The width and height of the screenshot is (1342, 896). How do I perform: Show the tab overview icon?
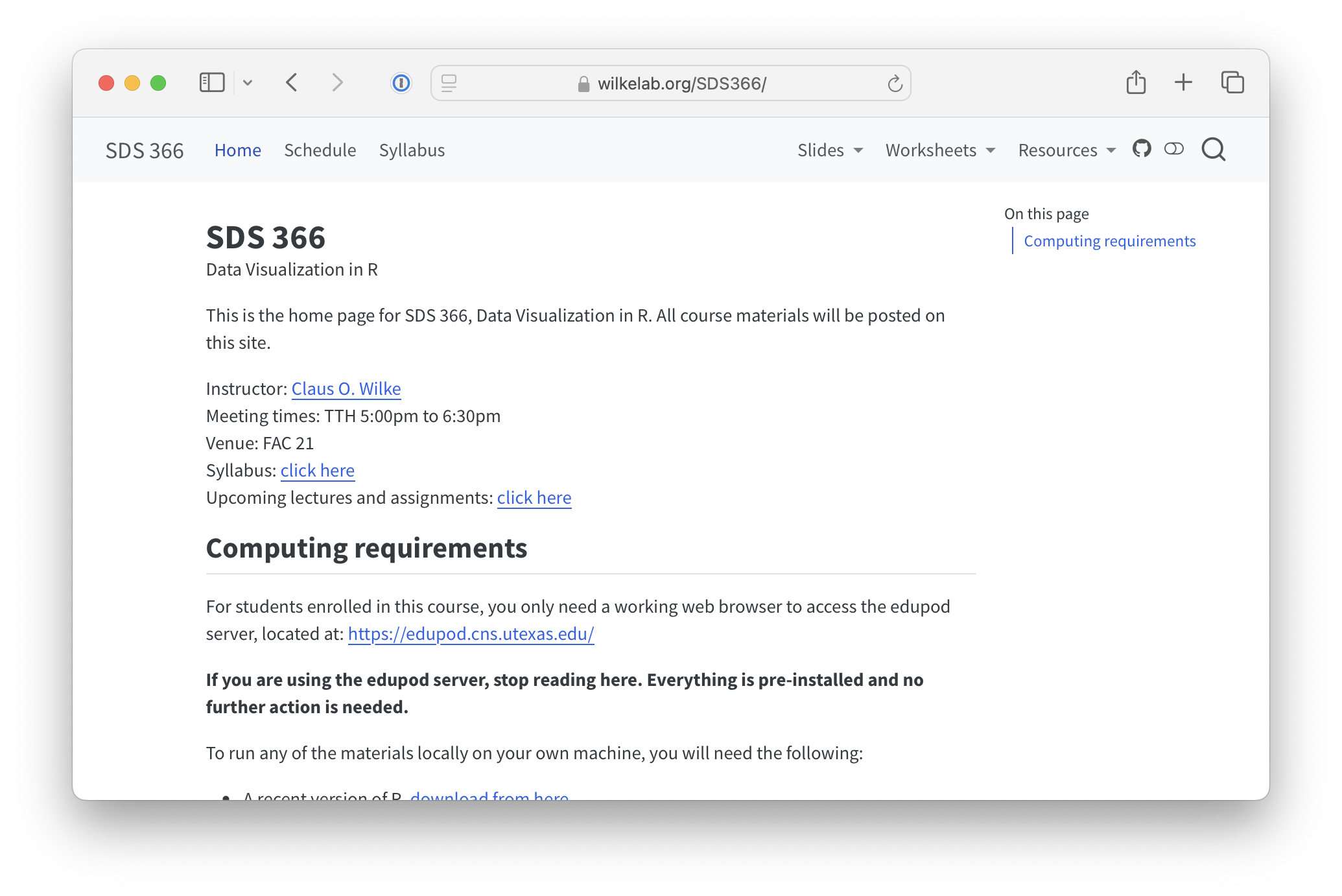1232,82
